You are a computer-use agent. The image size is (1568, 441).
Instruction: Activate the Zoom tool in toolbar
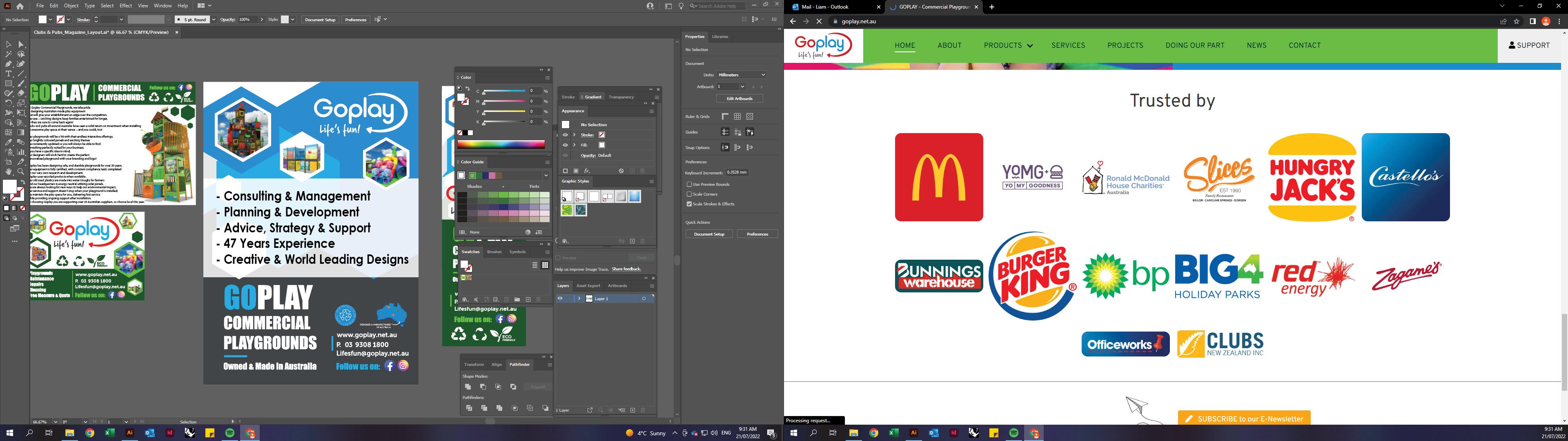(21, 172)
